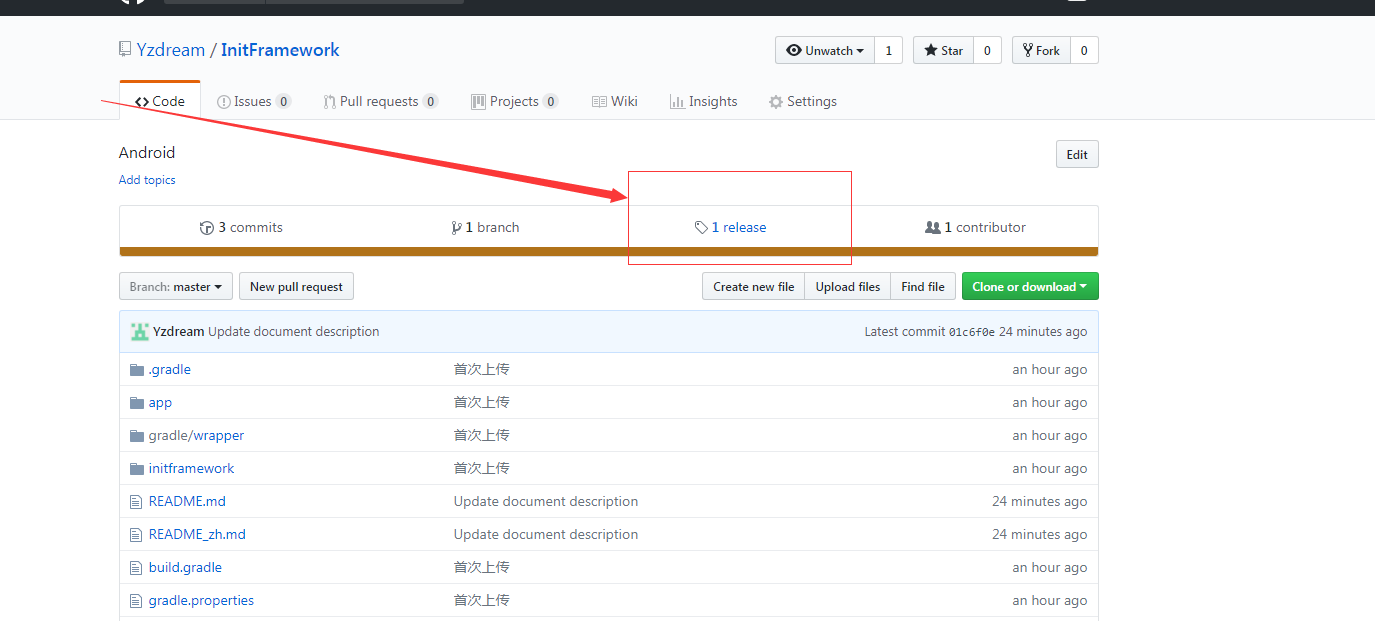1375x621 pixels.
Task: Open the repository Settings tab
Action: coord(803,101)
